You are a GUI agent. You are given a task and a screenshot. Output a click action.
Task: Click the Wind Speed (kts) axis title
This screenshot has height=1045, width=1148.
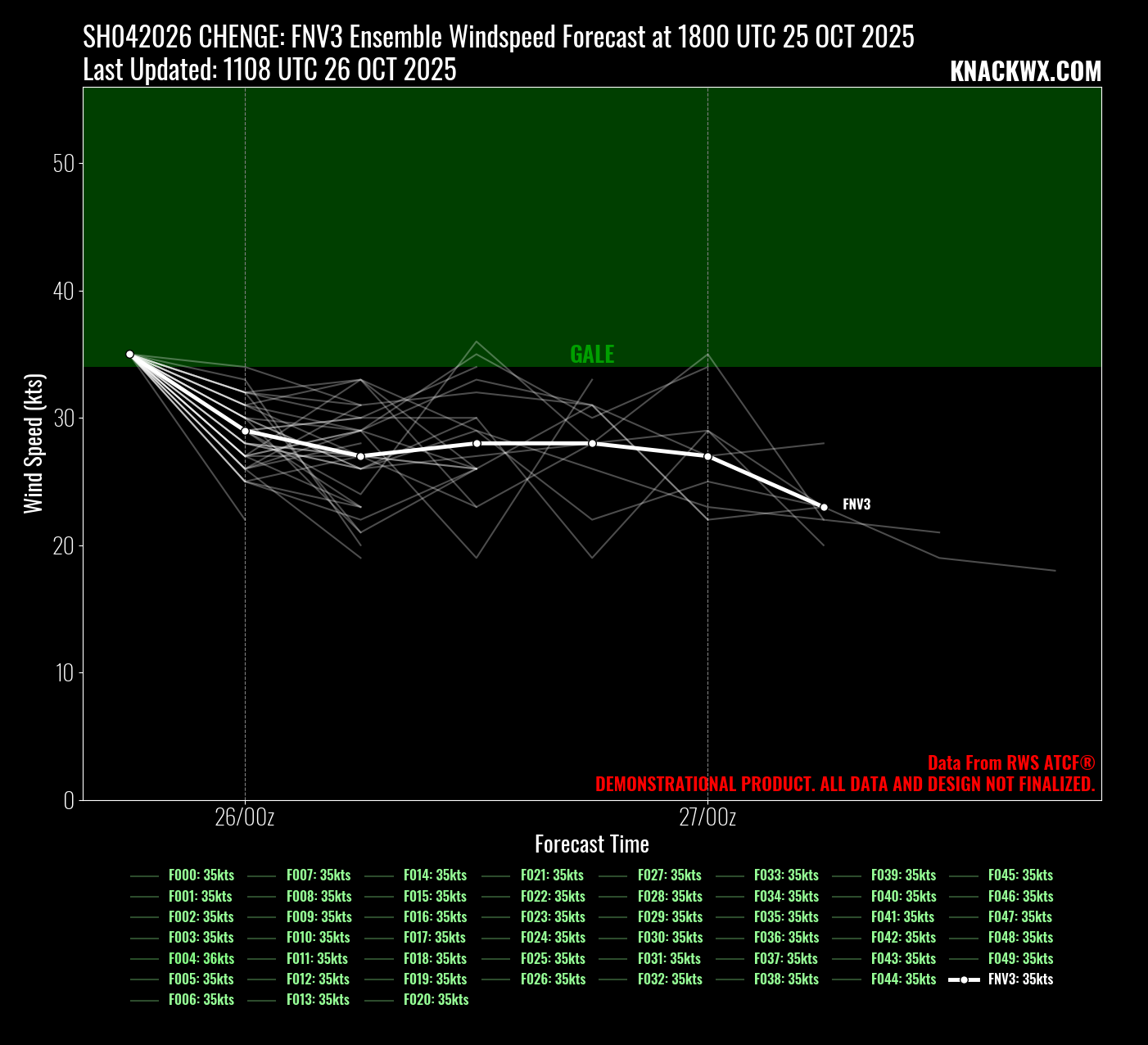point(33,444)
